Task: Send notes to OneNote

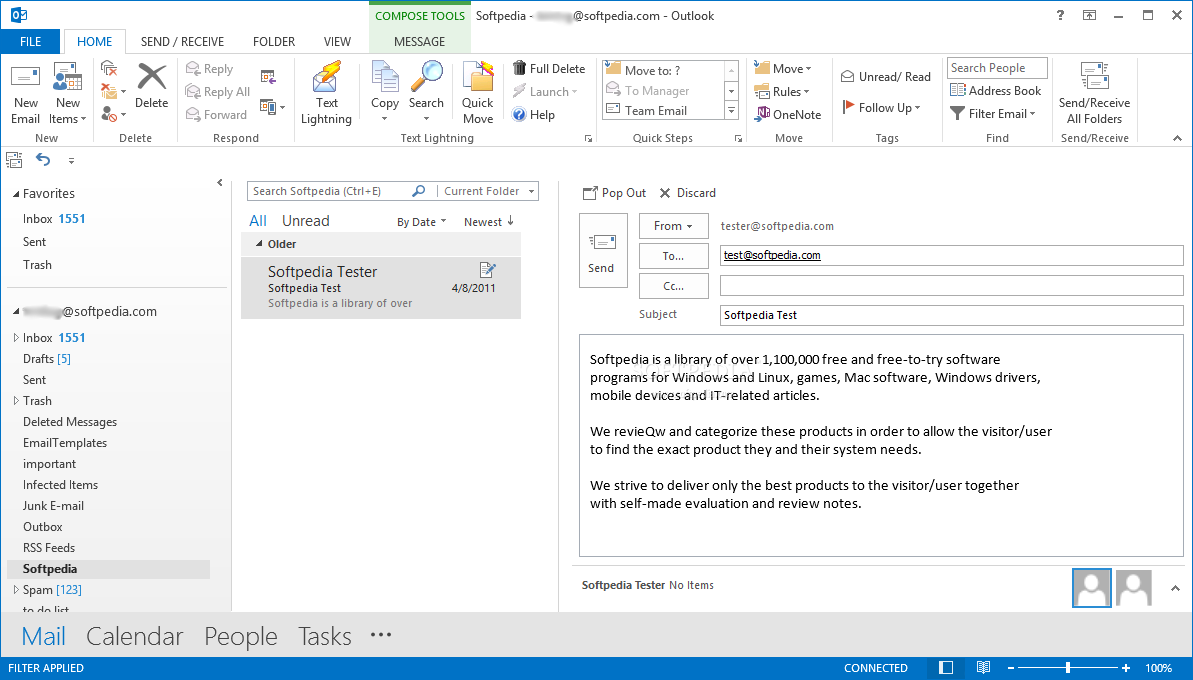Action: click(787, 114)
